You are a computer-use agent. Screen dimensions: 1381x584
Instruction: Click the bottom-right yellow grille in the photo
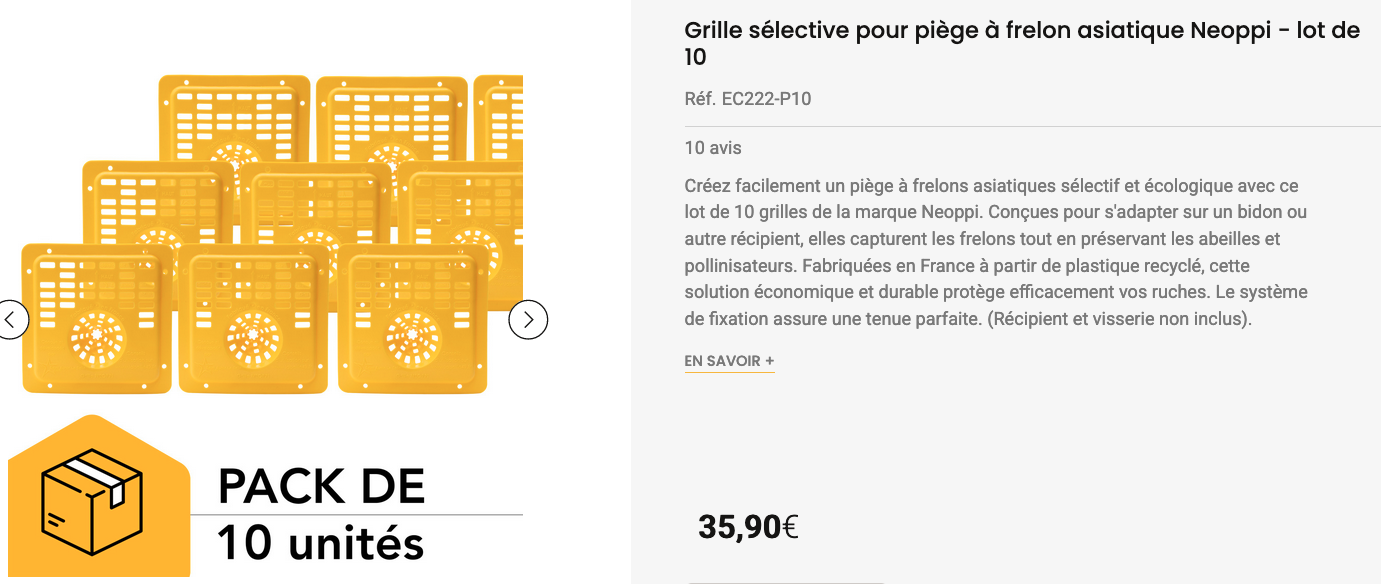(412, 319)
